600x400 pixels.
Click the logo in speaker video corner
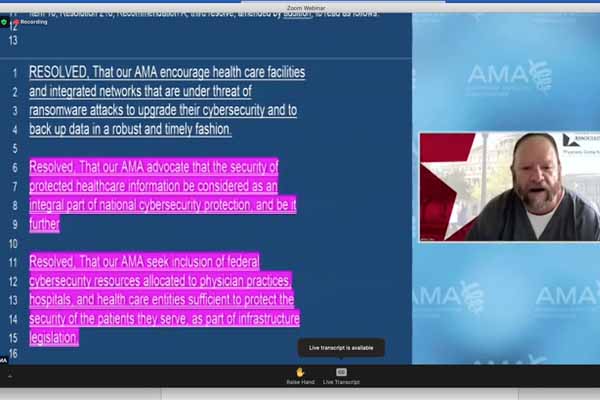pyautogui.click(x=579, y=141)
